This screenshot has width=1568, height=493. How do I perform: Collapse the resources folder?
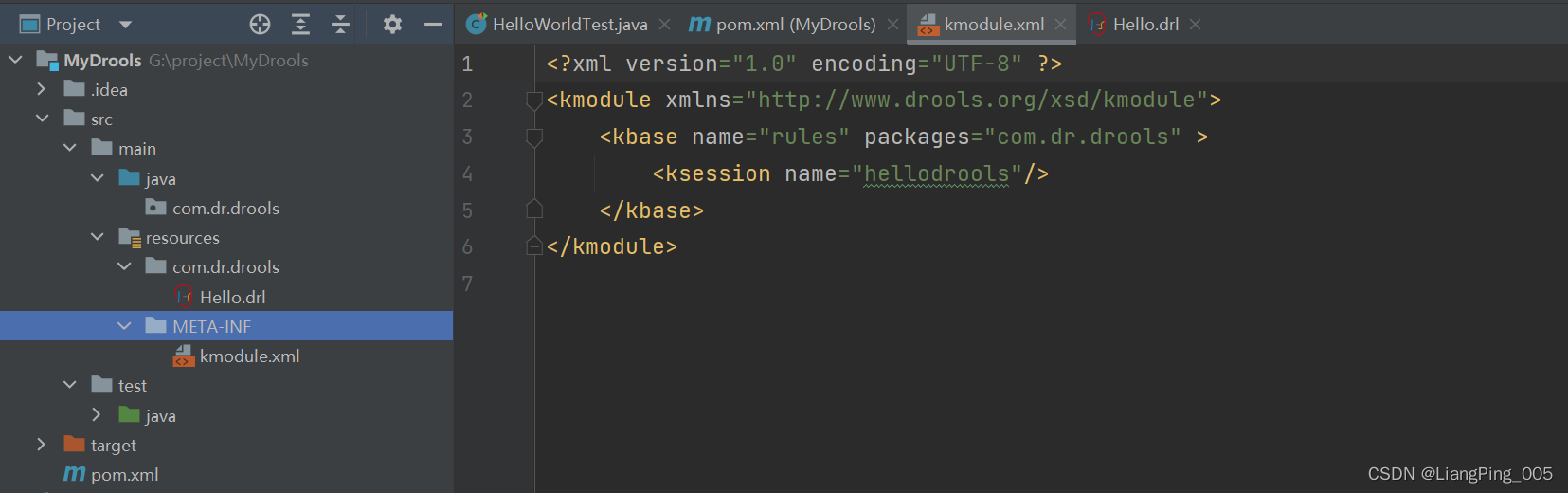[97, 237]
